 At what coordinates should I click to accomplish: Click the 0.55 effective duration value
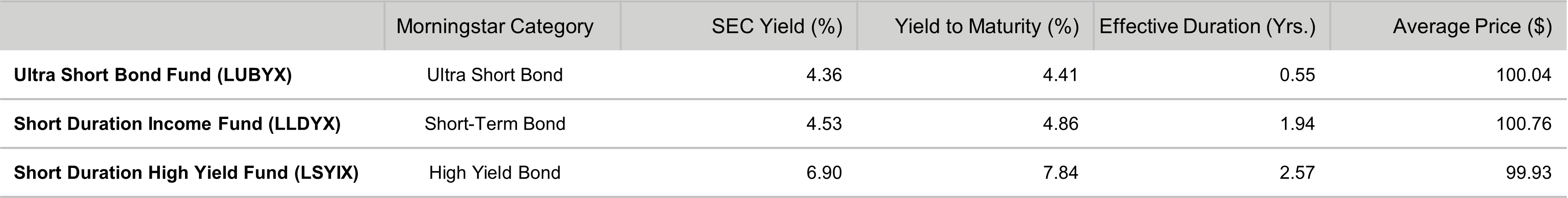1297,75
